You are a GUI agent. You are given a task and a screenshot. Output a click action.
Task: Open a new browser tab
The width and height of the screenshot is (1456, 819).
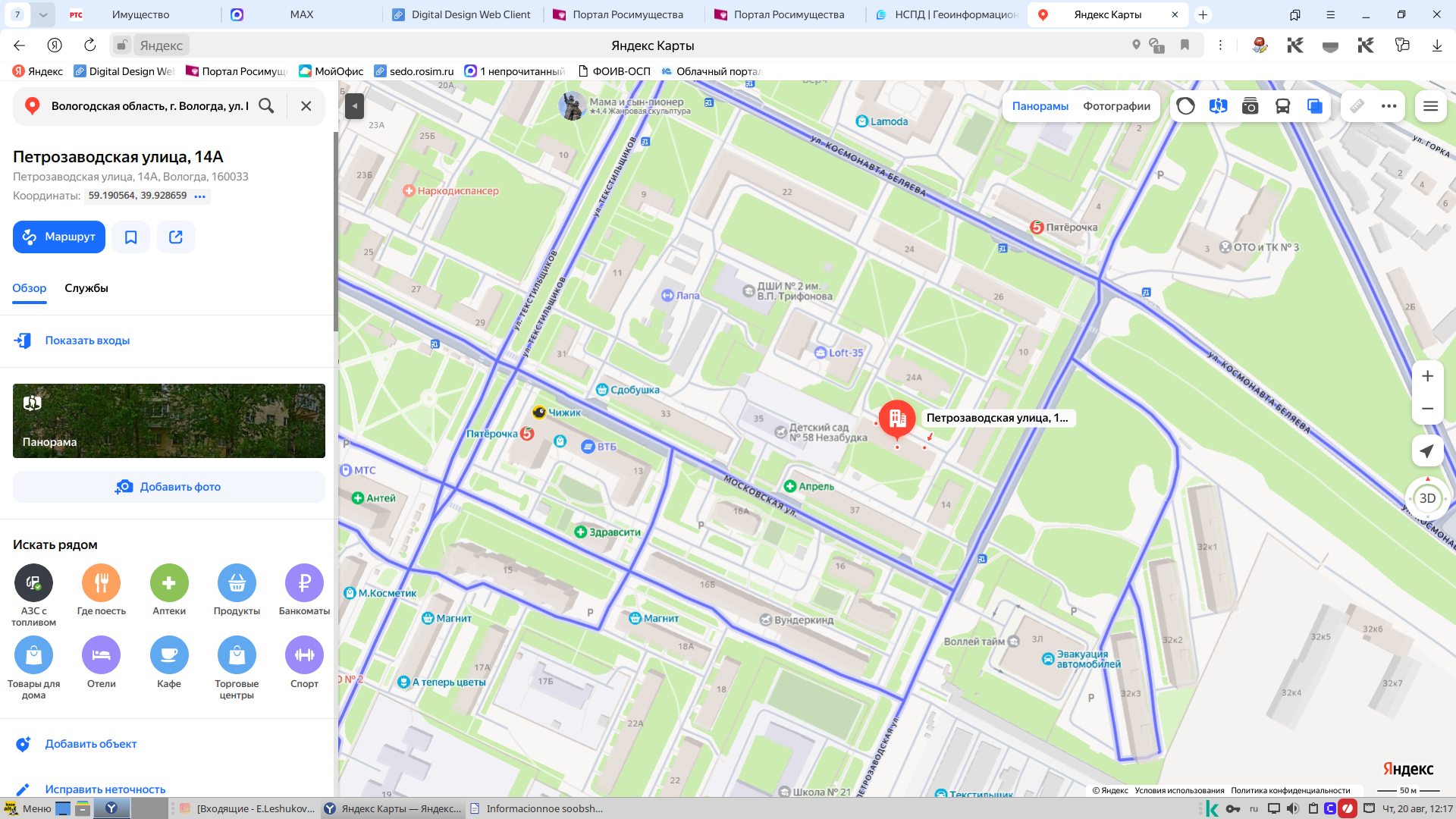tap(1203, 14)
